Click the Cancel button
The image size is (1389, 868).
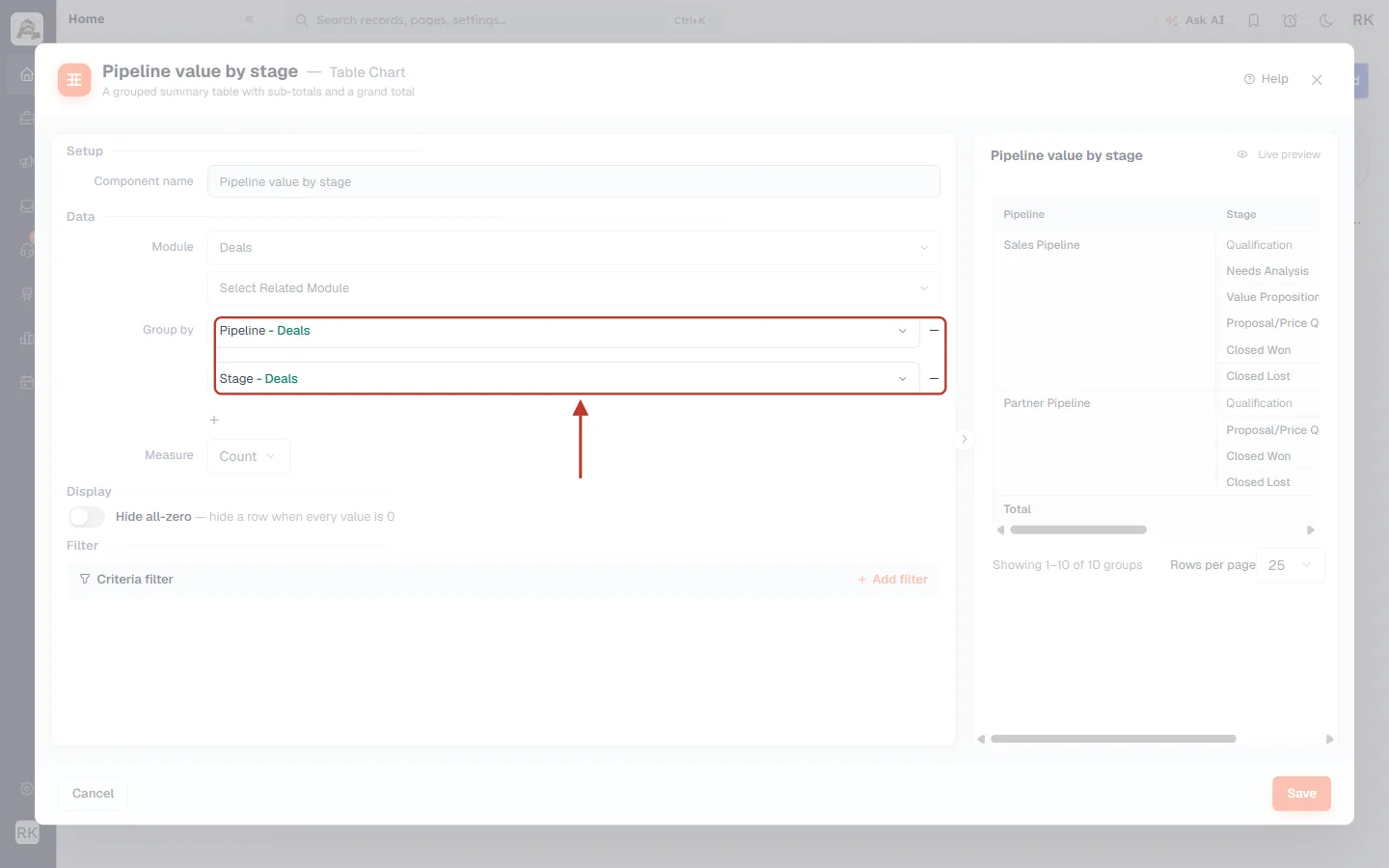[93, 794]
